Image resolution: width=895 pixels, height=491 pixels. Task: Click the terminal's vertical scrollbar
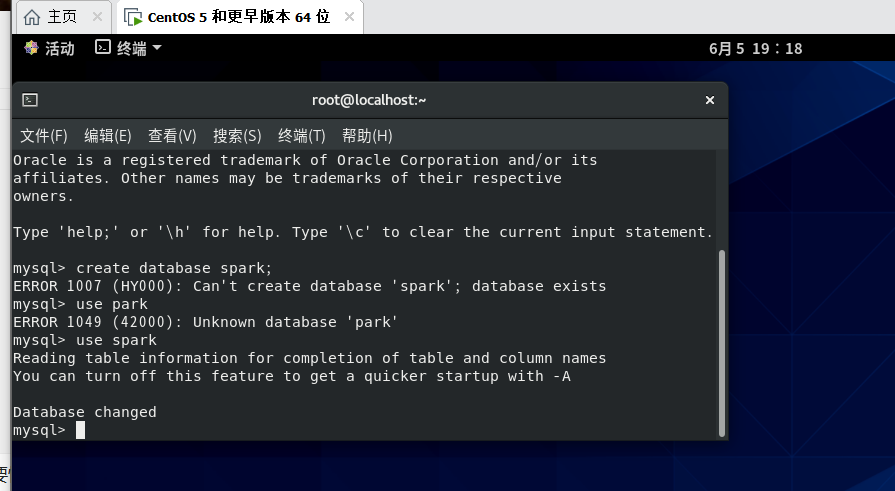(722, 340)
